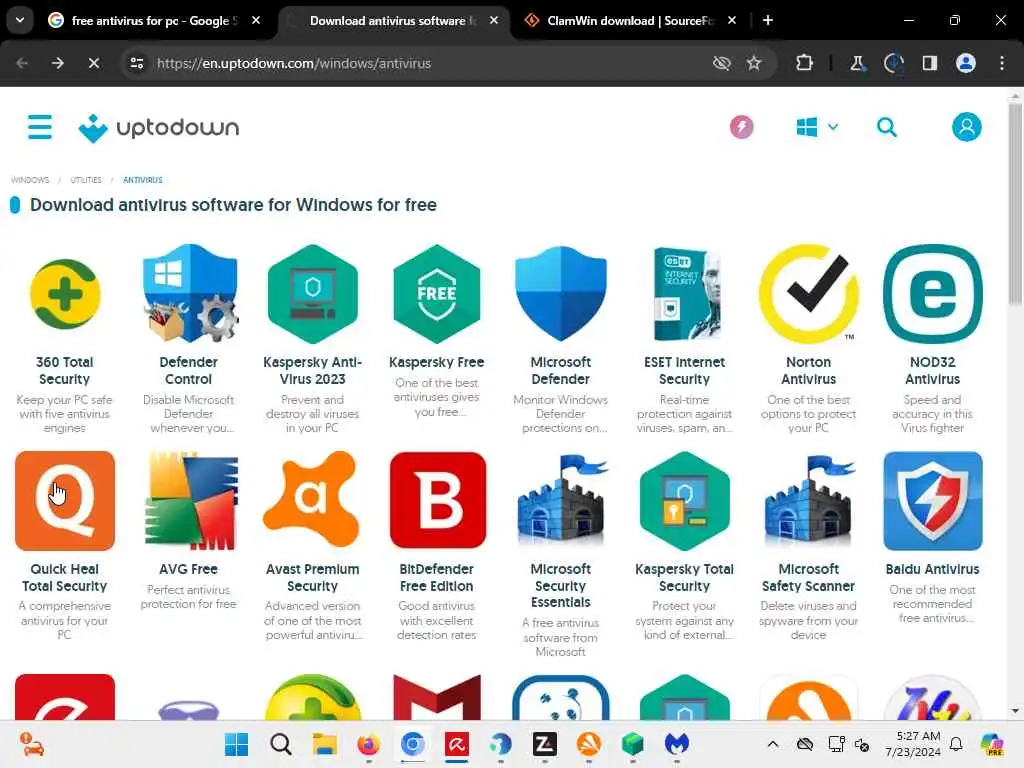Open the Uptodown user account icon
This screenshot has height=768, width=1024.
click(967, 127)
